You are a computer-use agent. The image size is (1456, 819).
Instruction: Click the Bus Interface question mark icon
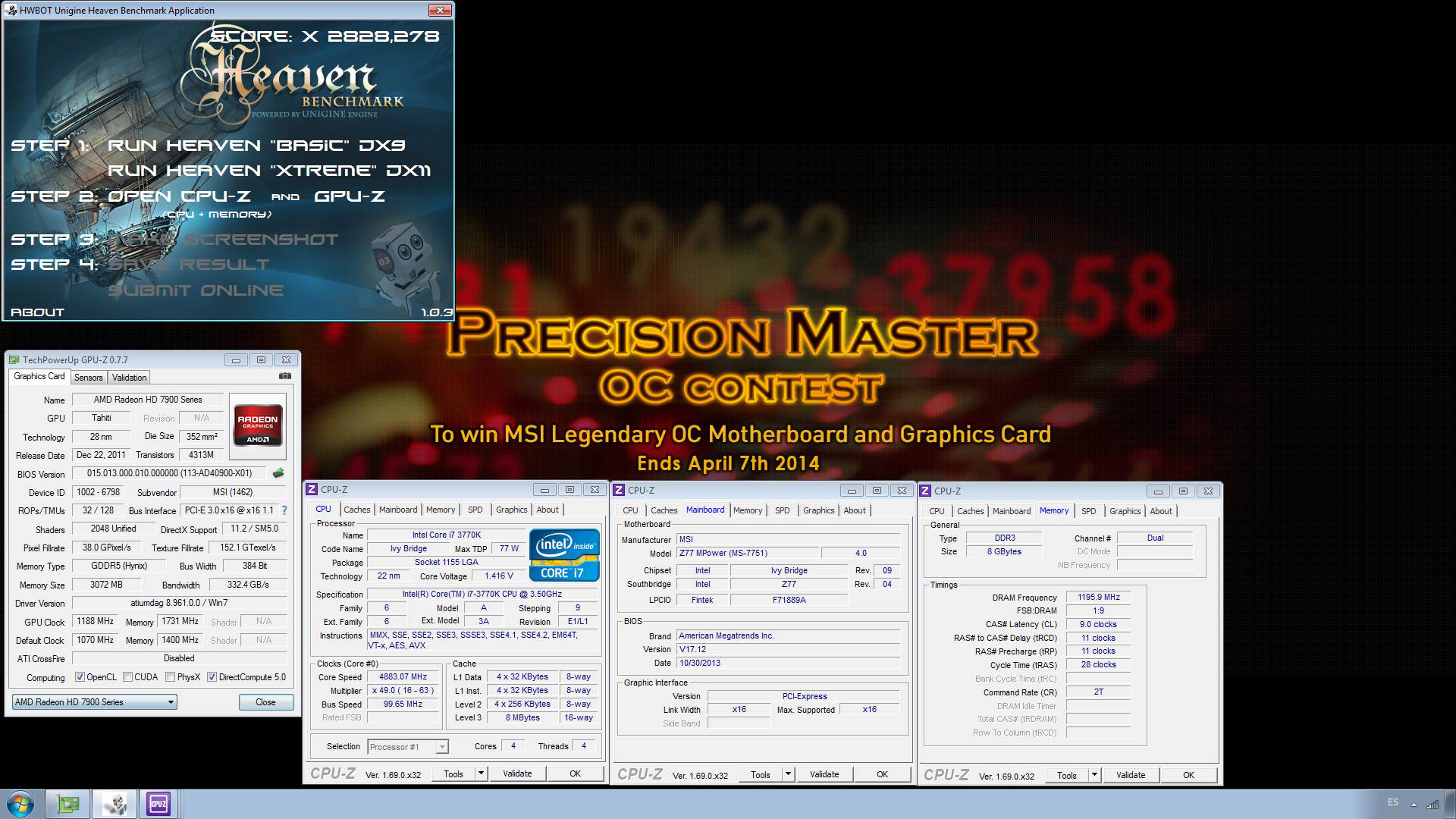(x=284, y=510)
